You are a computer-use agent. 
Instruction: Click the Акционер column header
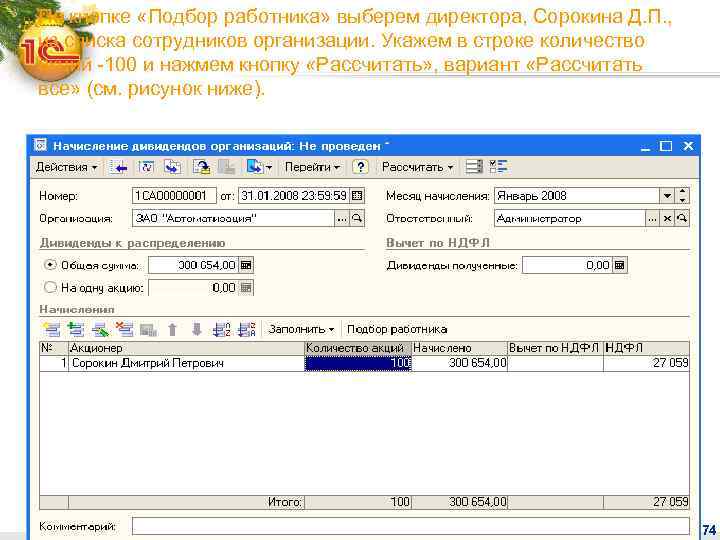(186, 348)
